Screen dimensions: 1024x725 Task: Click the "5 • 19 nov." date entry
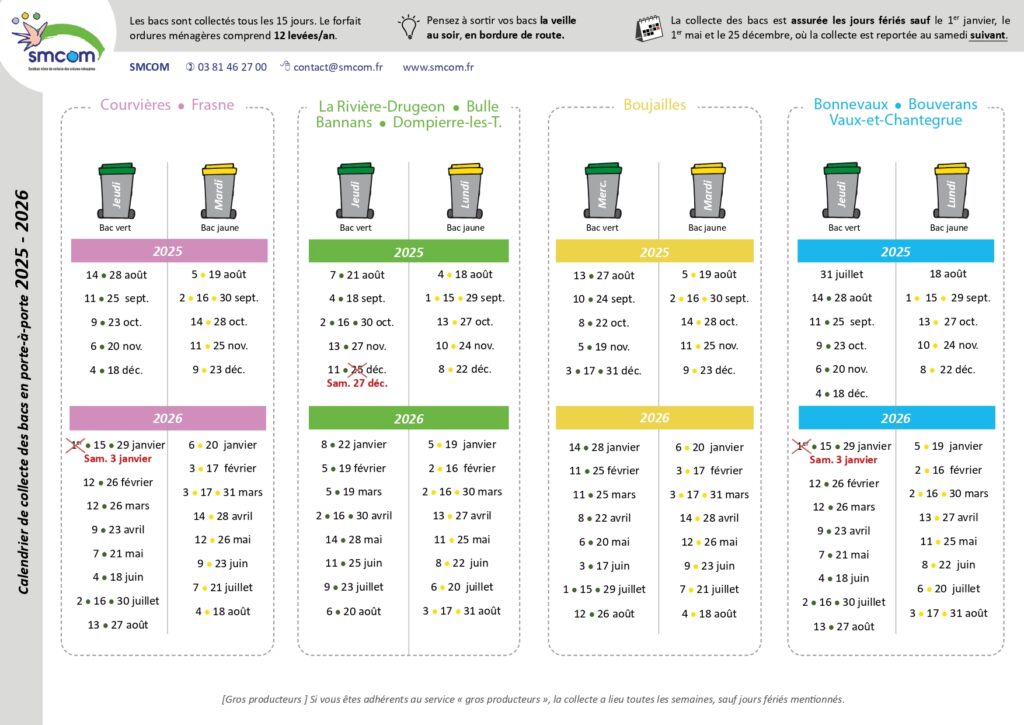(x=603, y=347)
